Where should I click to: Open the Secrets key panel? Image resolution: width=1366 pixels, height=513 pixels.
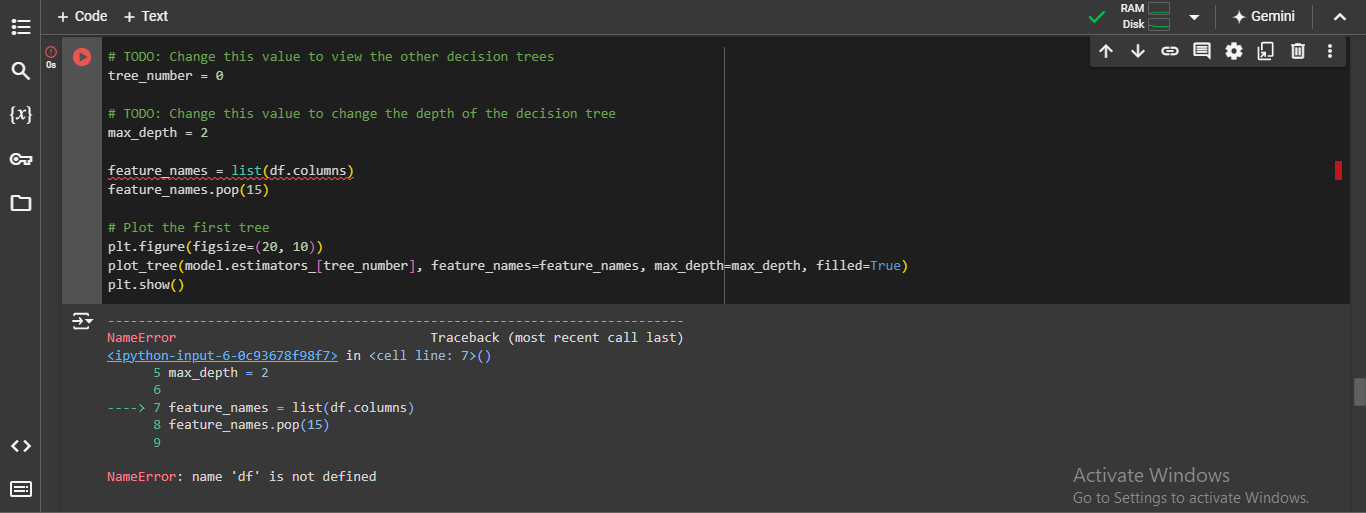20,159
